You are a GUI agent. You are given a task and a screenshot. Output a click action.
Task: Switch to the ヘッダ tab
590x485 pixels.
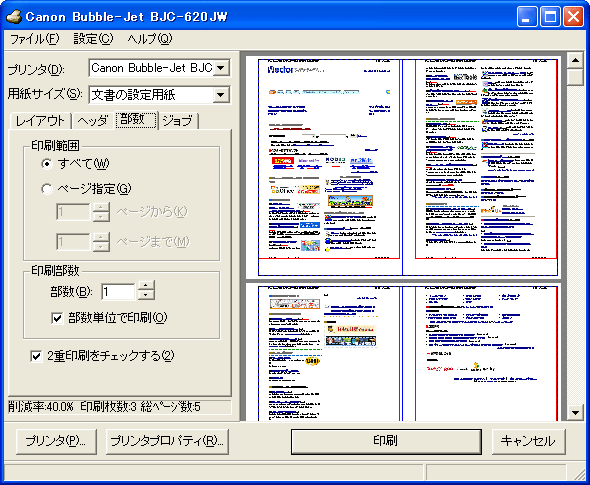92,121
